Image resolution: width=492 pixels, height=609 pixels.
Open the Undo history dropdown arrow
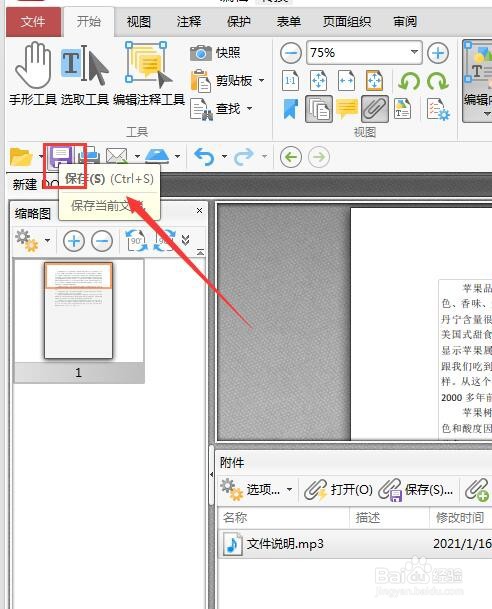tap(224, 156)
